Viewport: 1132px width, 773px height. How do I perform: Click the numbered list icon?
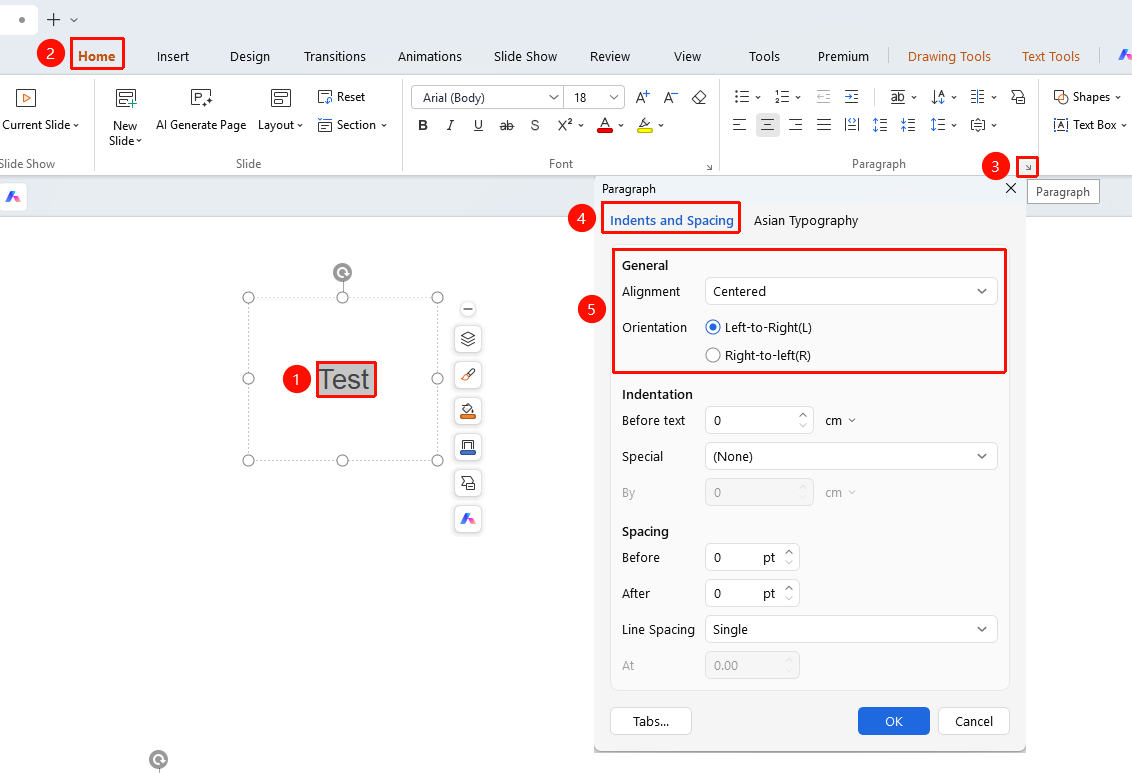click(782, 97)
